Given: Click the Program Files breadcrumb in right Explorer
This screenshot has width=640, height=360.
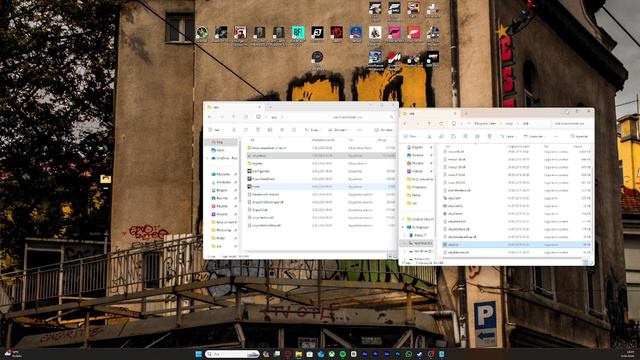Looking at the screenshot, I should [484, 123].
